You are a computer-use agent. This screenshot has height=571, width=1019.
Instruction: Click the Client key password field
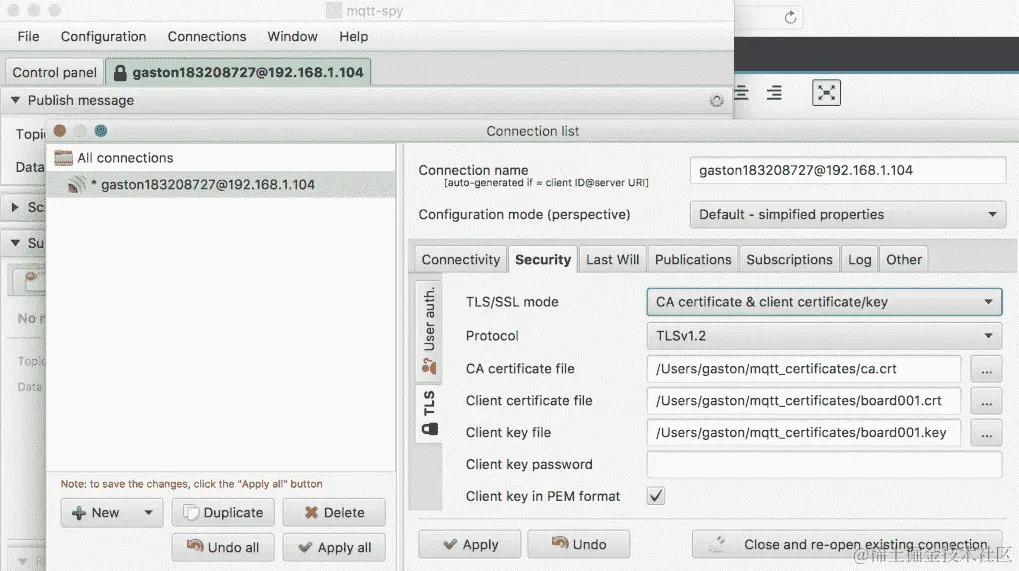click(824, 464)
